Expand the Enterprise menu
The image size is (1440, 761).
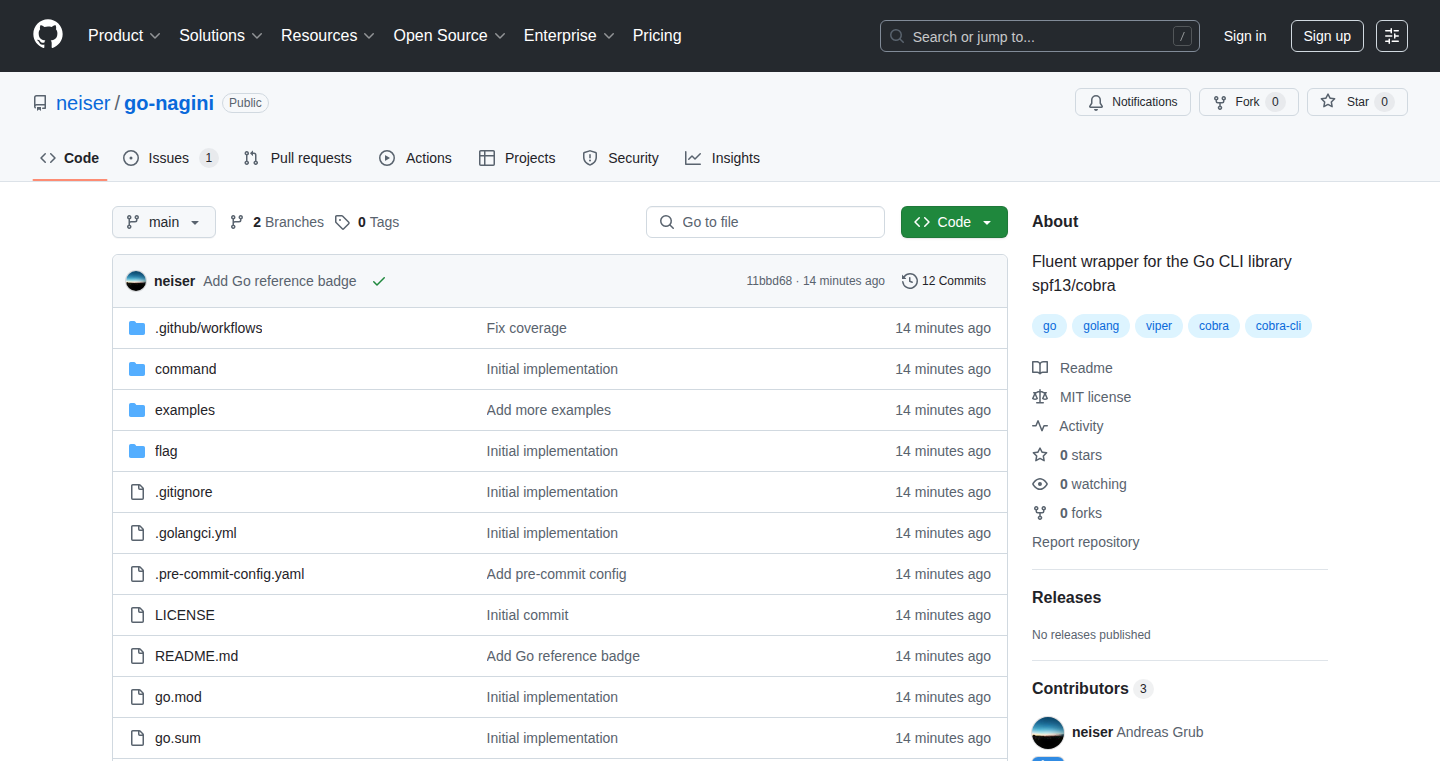(570, 35)
